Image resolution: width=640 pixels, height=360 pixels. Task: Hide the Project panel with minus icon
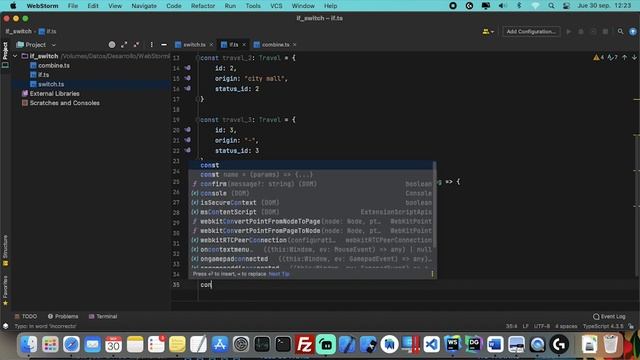coord(164,44)
